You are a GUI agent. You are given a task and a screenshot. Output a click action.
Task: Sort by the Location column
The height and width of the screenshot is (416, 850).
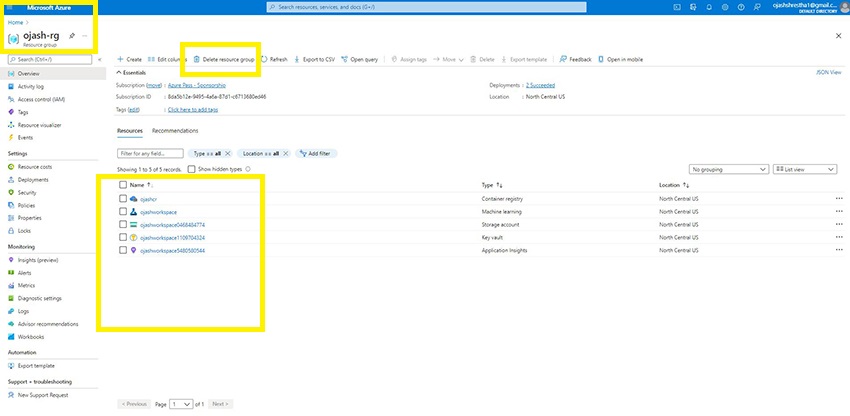click(674, 185)
